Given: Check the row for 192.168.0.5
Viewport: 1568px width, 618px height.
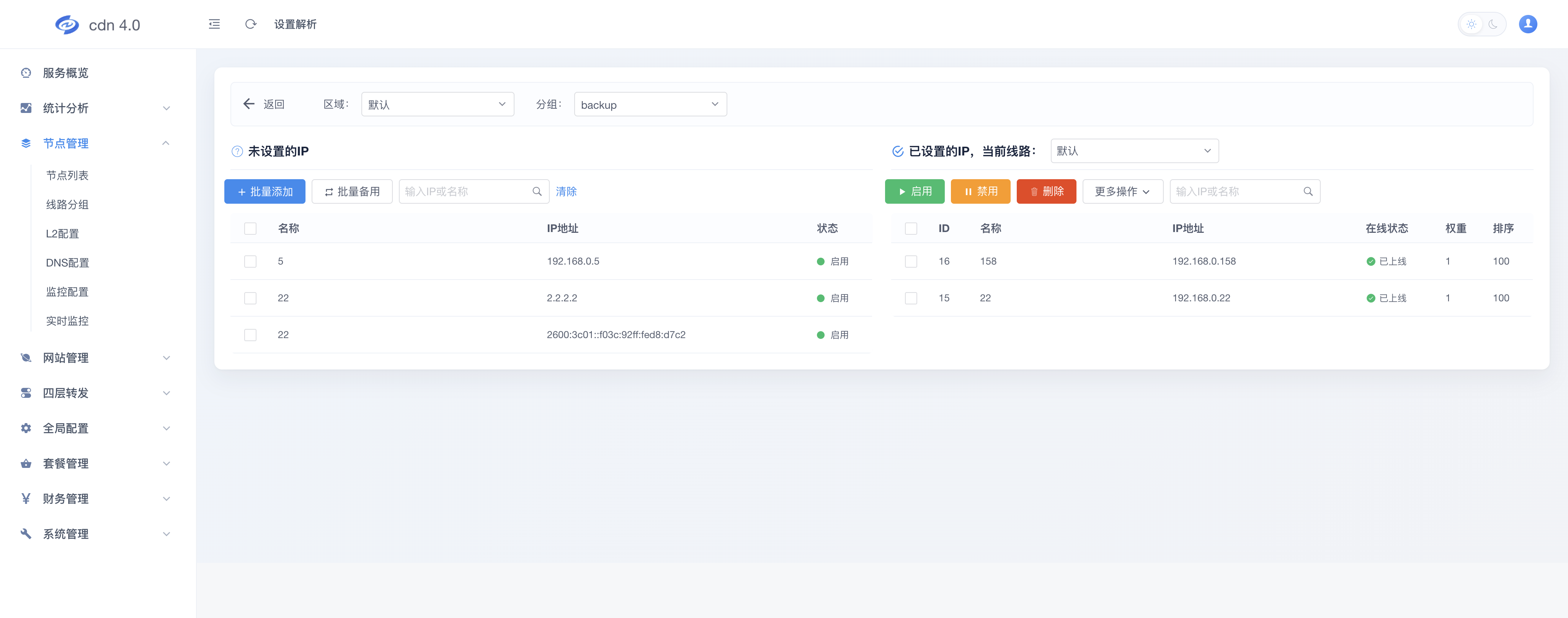Looking at the screenshot, I should click(x=250, y=262).
